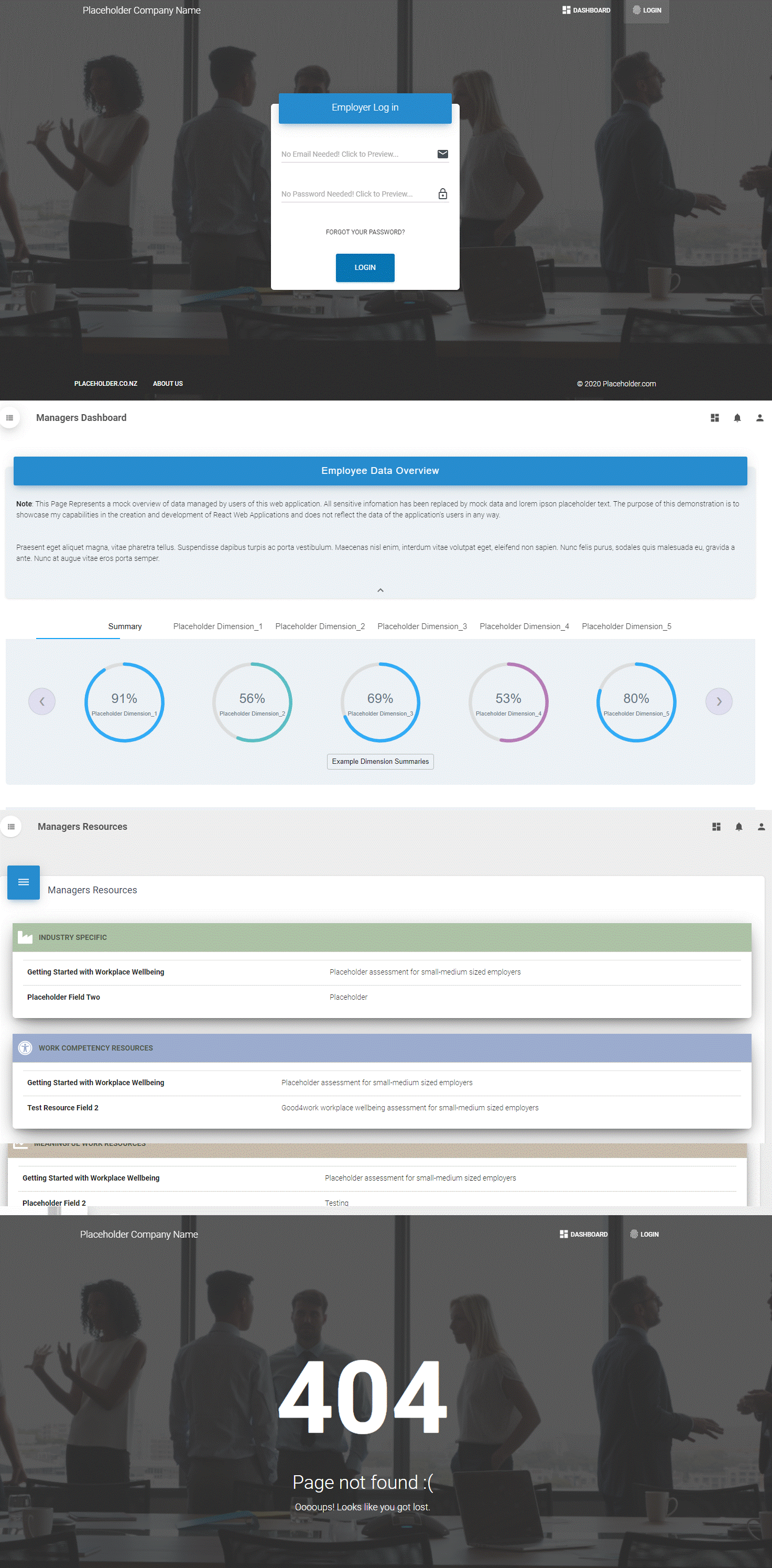Click the lock icon in password field
Viewport: 772px width, 1568px height.
click(x=442, y=194)
